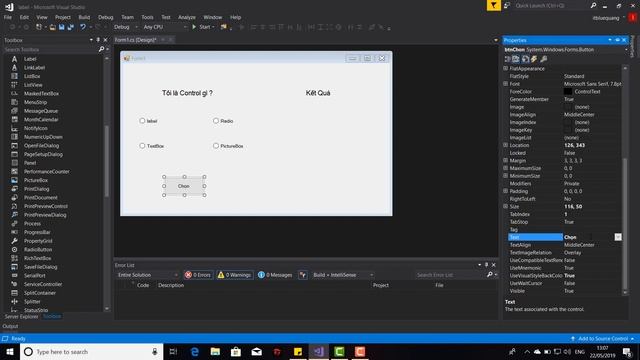Click the Windows Start button
Screen dimensions: 640x360
point(9,352)
